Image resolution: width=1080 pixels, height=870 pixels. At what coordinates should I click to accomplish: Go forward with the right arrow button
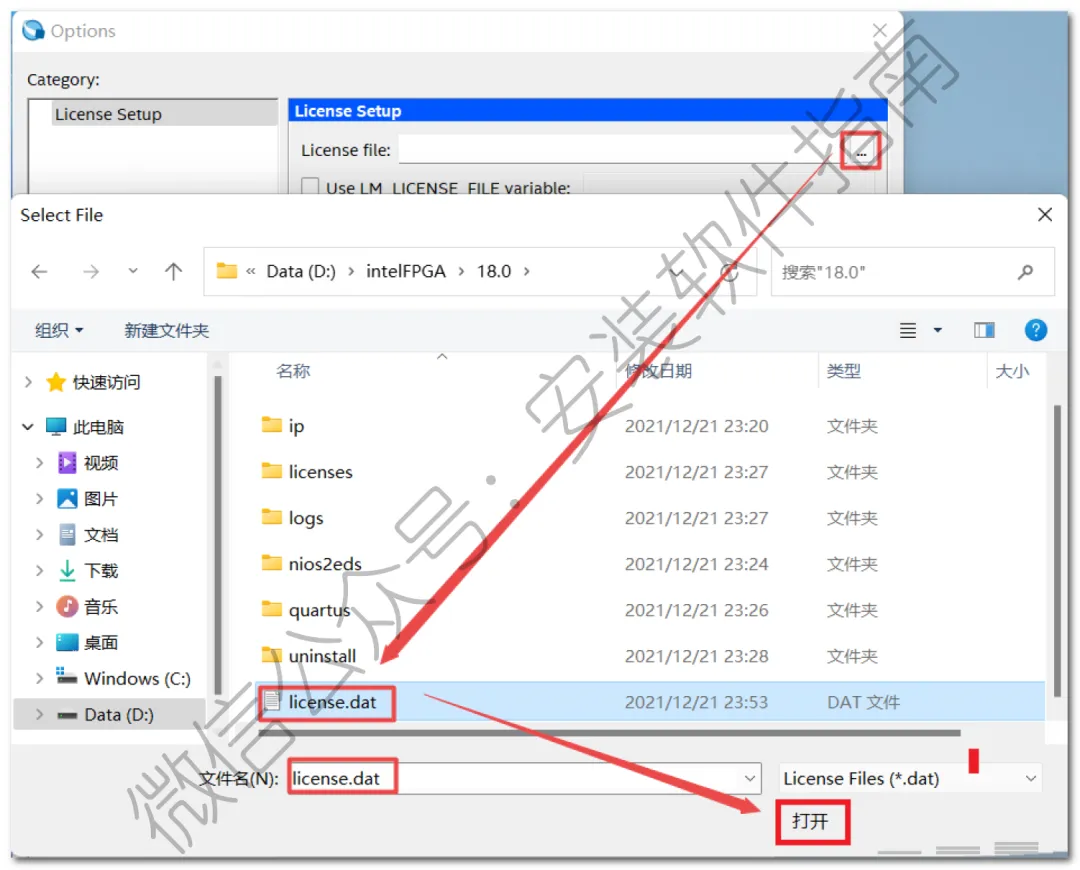tap(91, 272)
